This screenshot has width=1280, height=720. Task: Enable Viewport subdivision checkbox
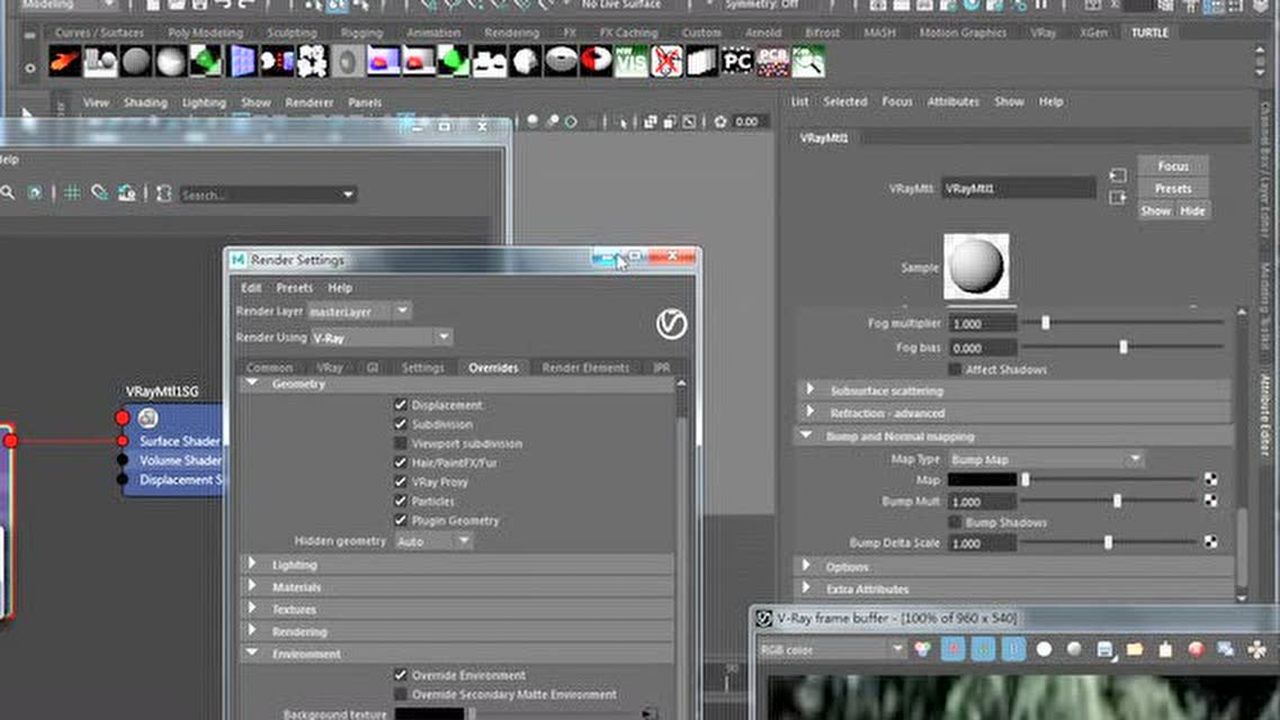click(401, 443)
